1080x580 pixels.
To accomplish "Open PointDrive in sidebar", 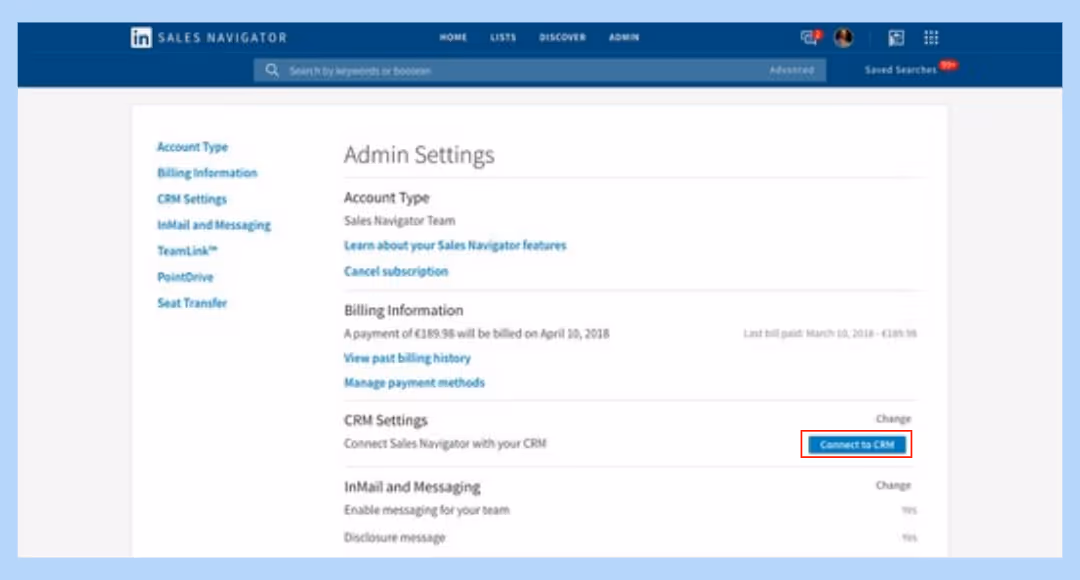I will (185, 277).
